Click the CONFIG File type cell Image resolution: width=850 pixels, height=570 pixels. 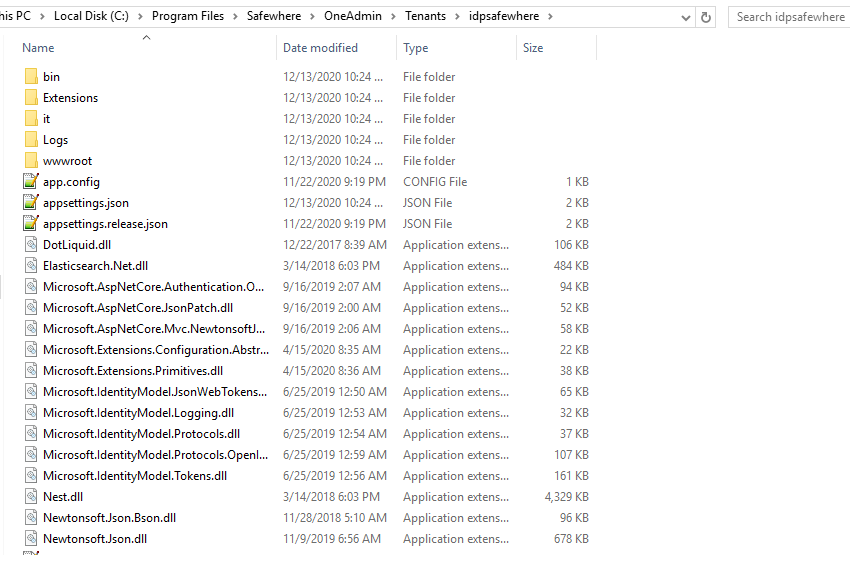[435, 182]
